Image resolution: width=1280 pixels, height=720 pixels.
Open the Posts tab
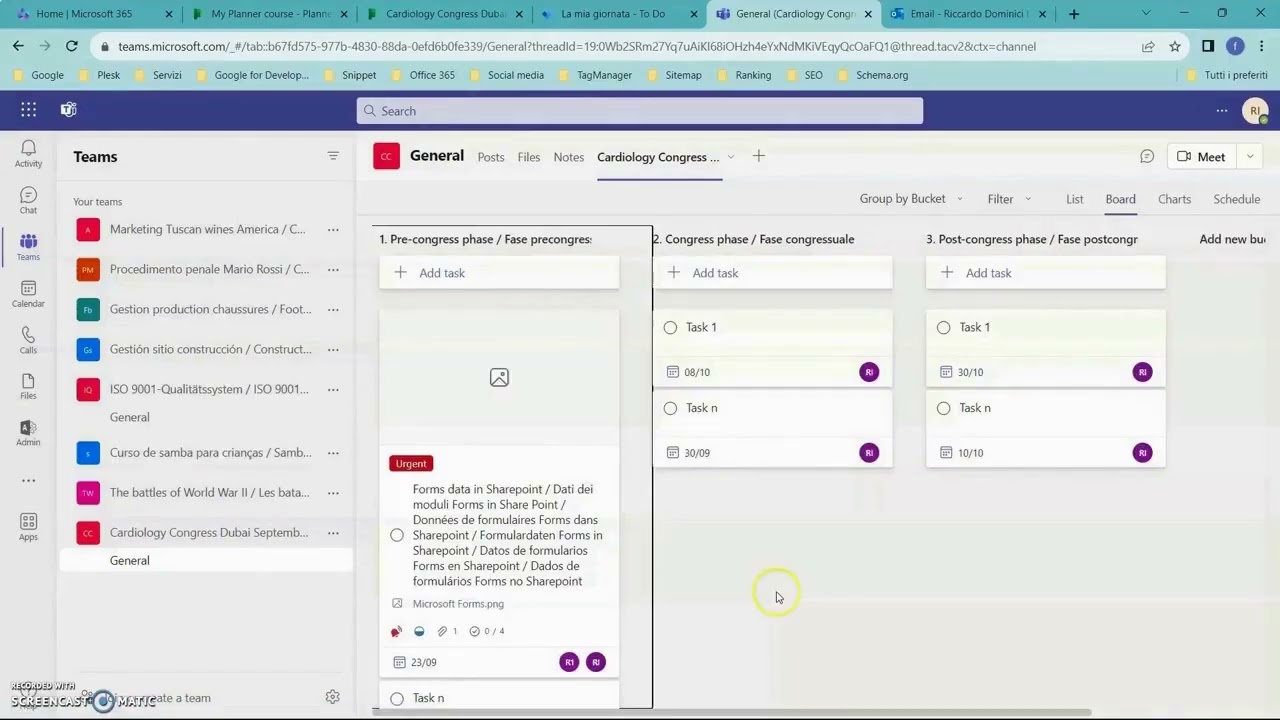pyautogui.click(x=491, y=157)
